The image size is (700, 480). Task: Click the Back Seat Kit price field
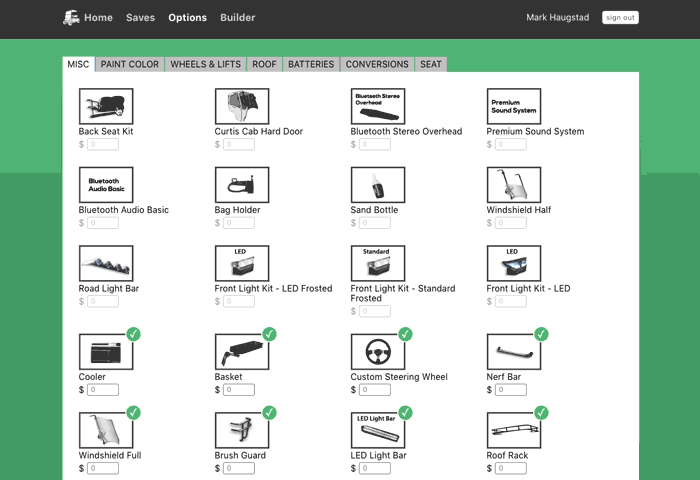103,144
